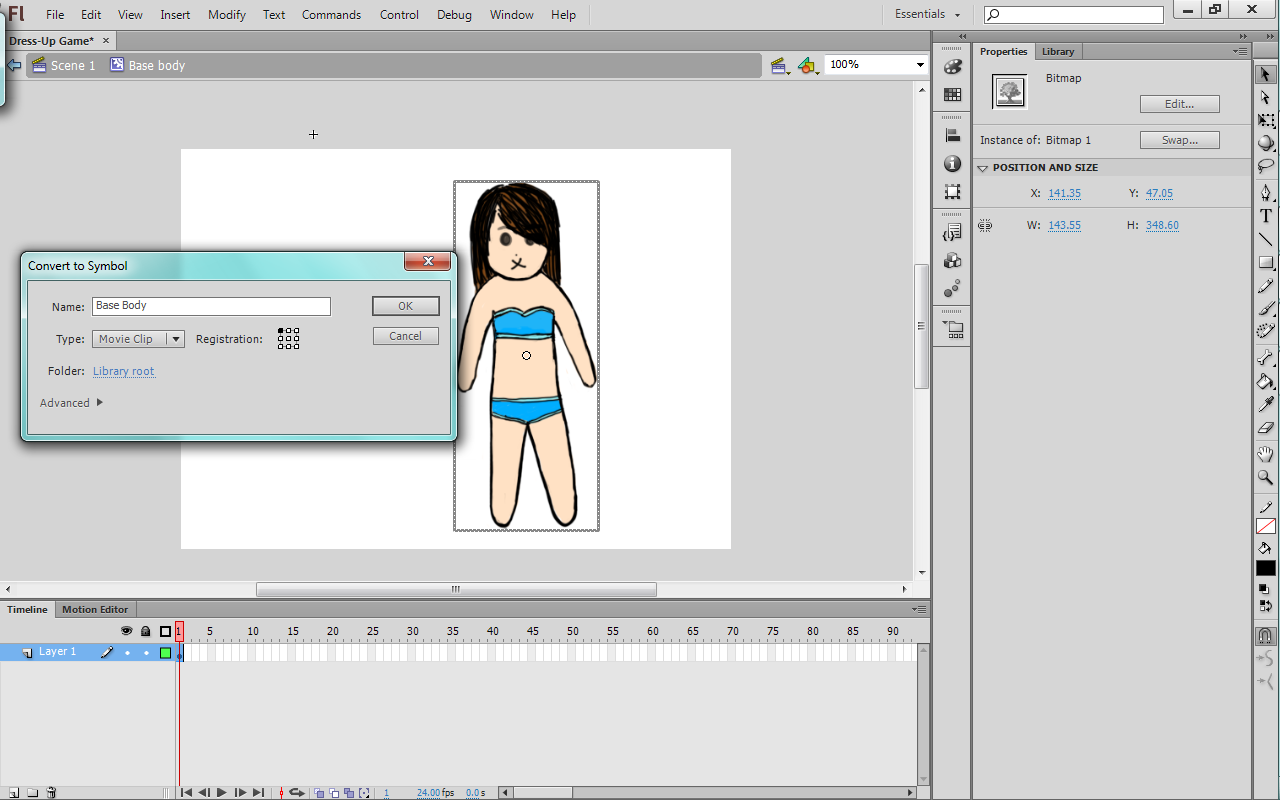Open the Info panel icon

(952, 163)
